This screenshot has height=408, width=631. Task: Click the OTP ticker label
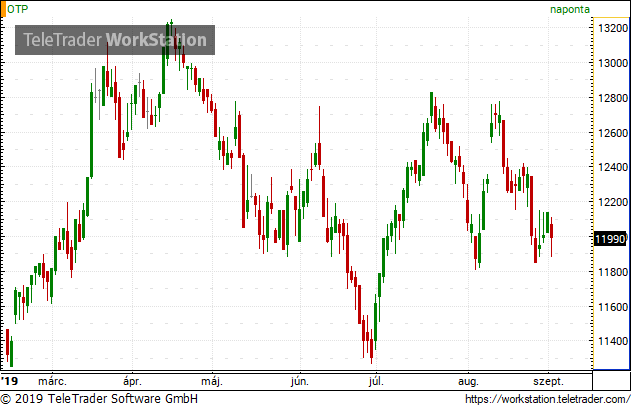tap(18, 9)
